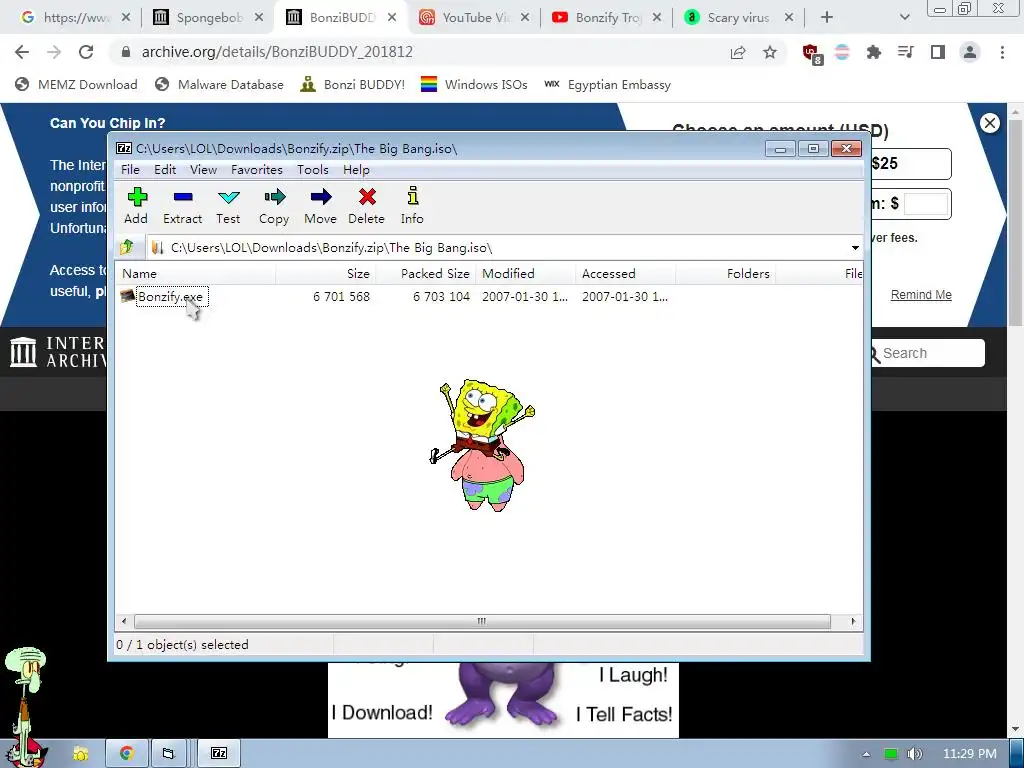Open the uBlock Origin extension icon
Screen dimensions: 1024x768
811,53
